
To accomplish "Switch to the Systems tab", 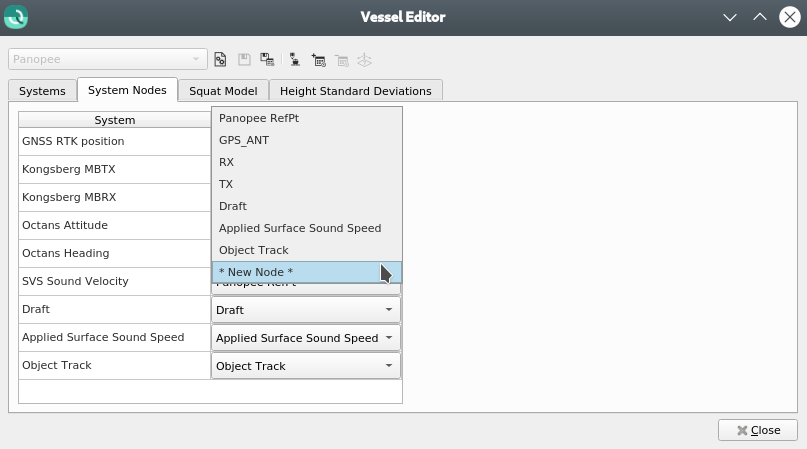I will point(42,91).
